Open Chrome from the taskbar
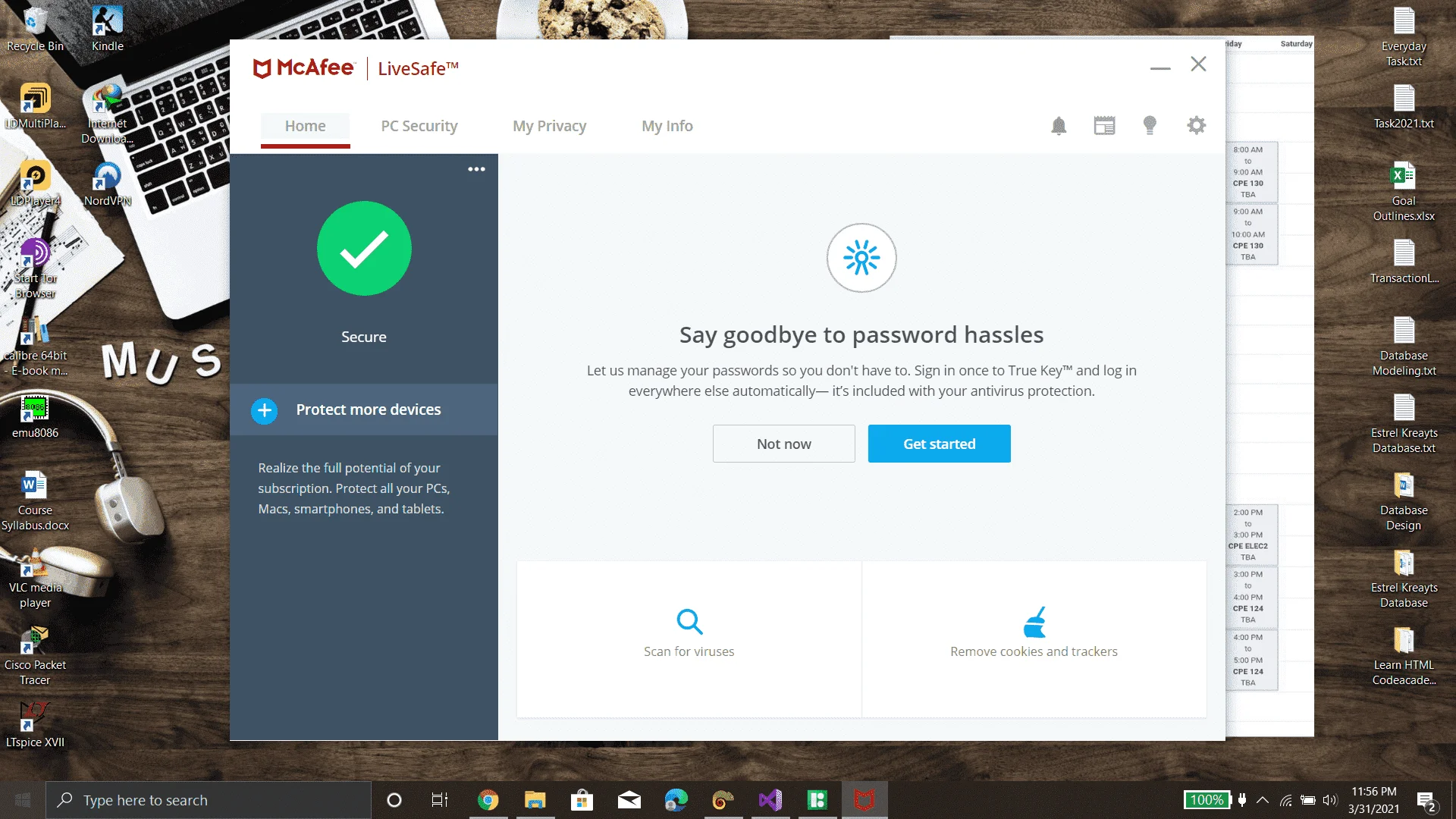 click(488, 800)
